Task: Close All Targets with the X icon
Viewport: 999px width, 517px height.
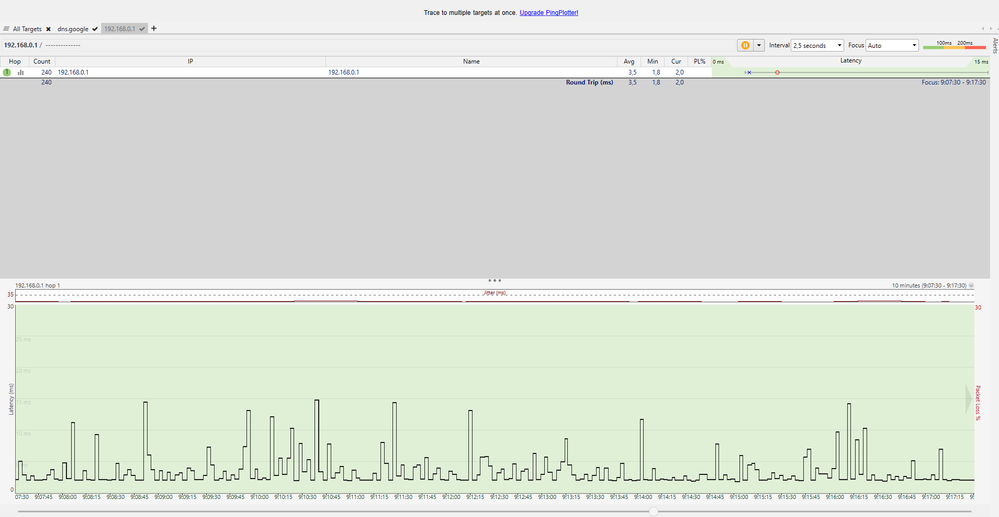Action: click(48, 29)
